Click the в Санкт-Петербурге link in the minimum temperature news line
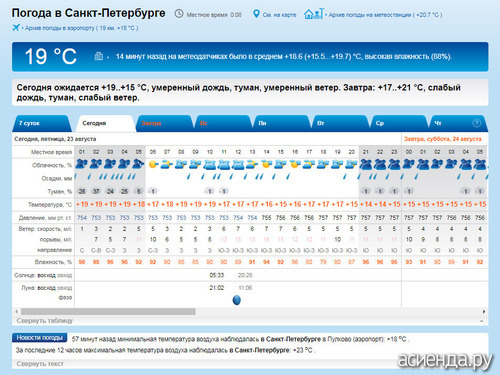The height and width of the screenshot is (375, 500). tap(290, 339)
